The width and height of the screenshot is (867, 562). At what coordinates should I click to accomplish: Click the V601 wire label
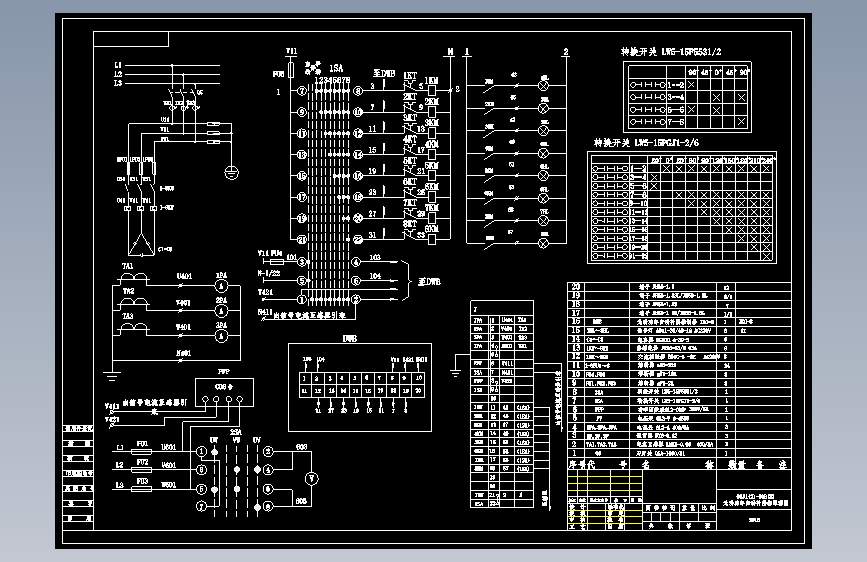[x=169, y=465]
